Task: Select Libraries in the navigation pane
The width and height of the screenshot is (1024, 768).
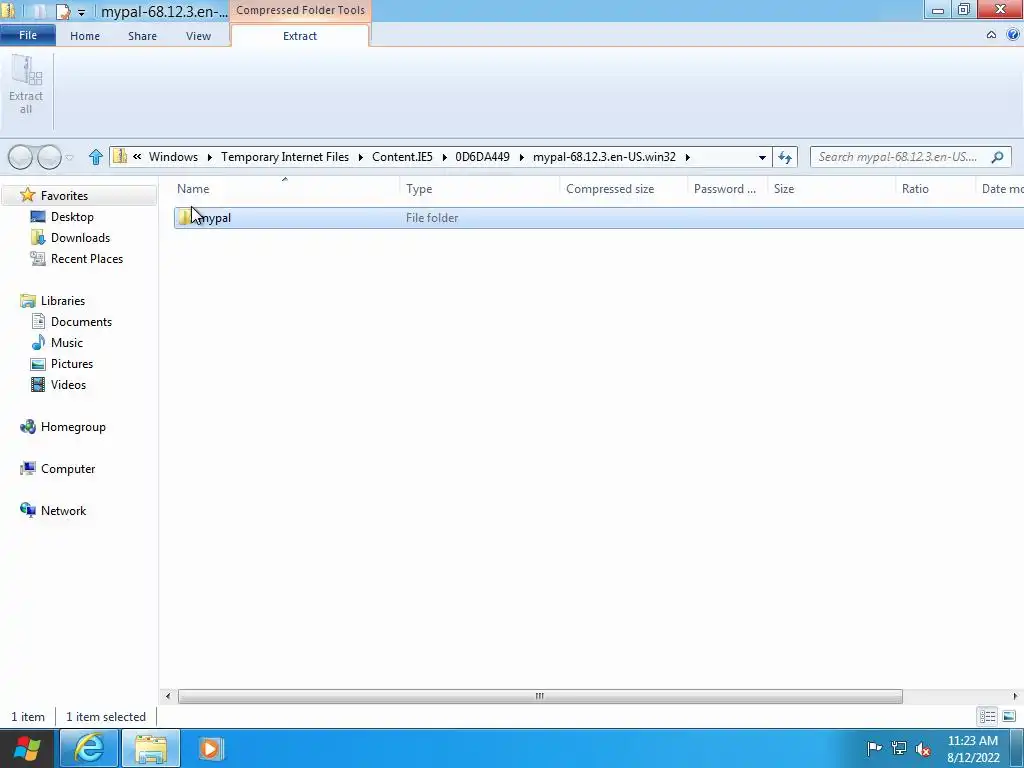Action: point(63,300)
